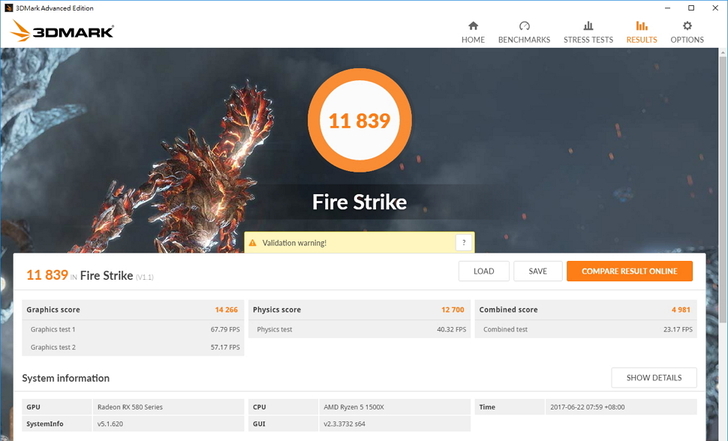Viewport: 728px width, 441px height.
Task: Click the validation warning triangle icon
Action: click(x=253, y=243)
